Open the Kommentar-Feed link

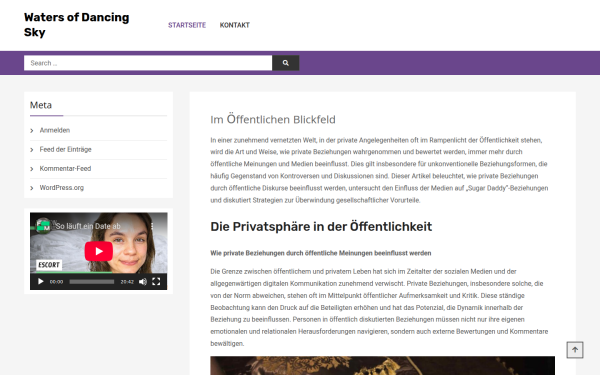pos(65,168)
